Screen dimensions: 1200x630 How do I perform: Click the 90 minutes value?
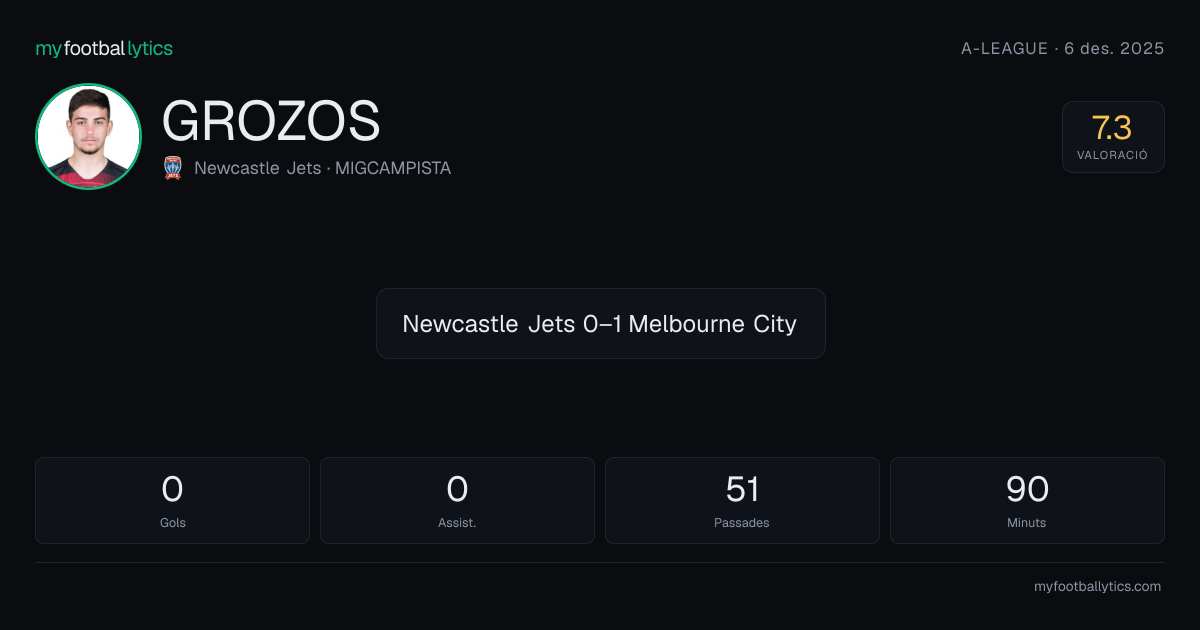point(1027,489)
